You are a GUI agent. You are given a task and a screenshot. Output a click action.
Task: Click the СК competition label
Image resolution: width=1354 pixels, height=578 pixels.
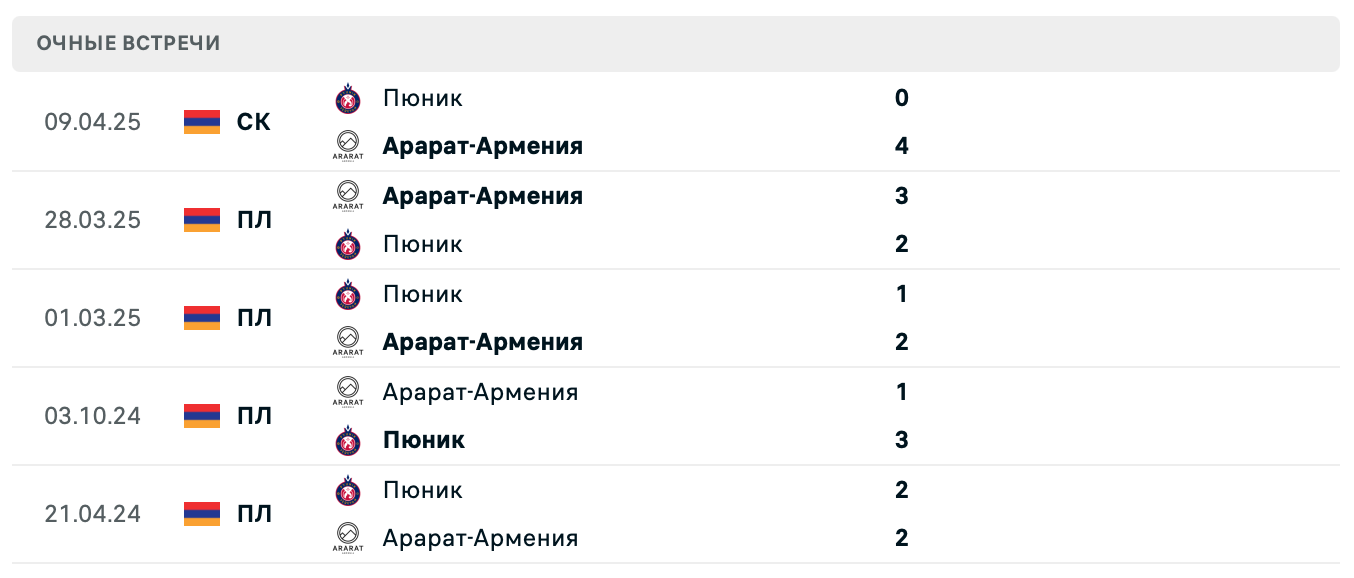click(x=253, y=121)
